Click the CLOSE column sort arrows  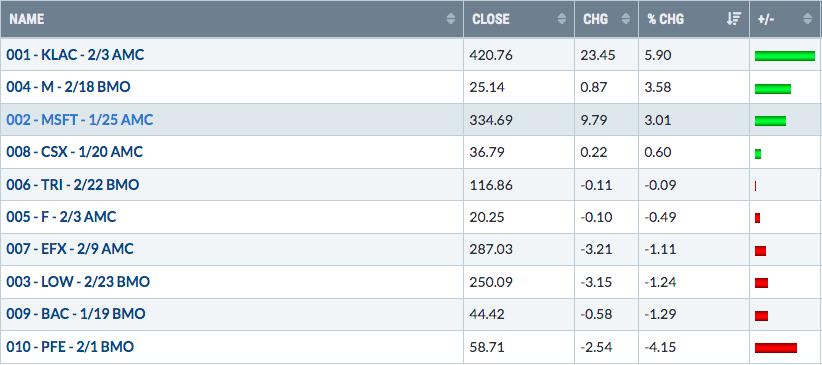pyautogui.click(x=561, y=19)
